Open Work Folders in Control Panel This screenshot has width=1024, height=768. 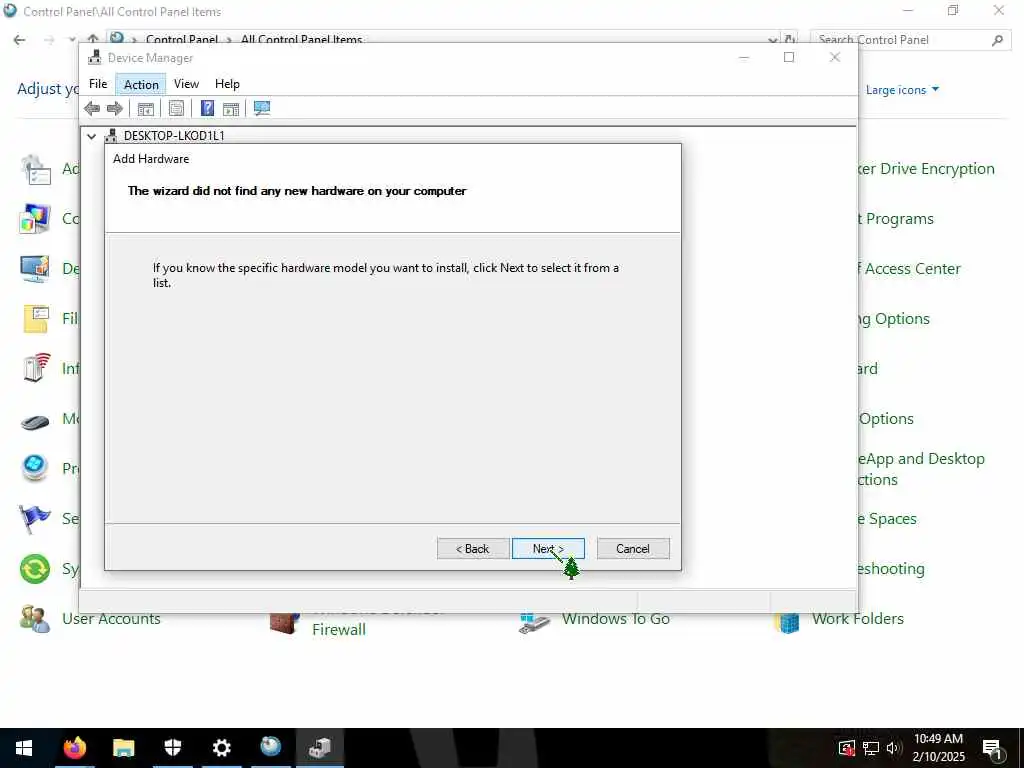tap(857, 618)
